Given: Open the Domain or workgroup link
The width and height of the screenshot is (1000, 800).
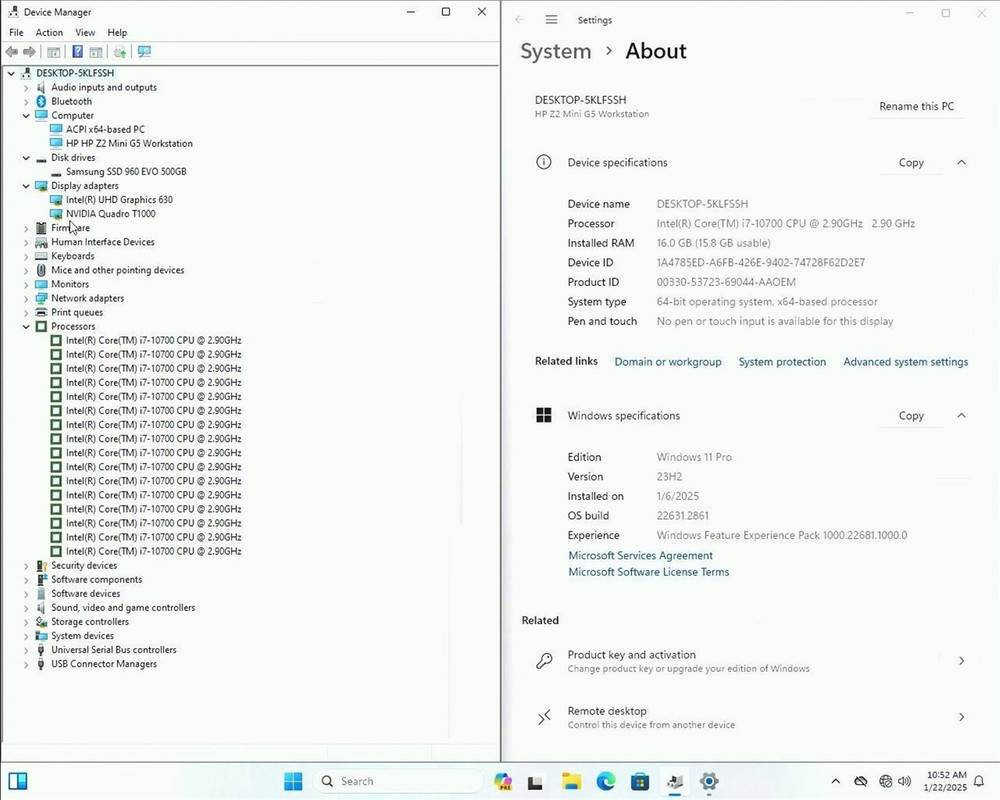Looking at the screenshot, I should pyautogui.click(x=668, y=362).
